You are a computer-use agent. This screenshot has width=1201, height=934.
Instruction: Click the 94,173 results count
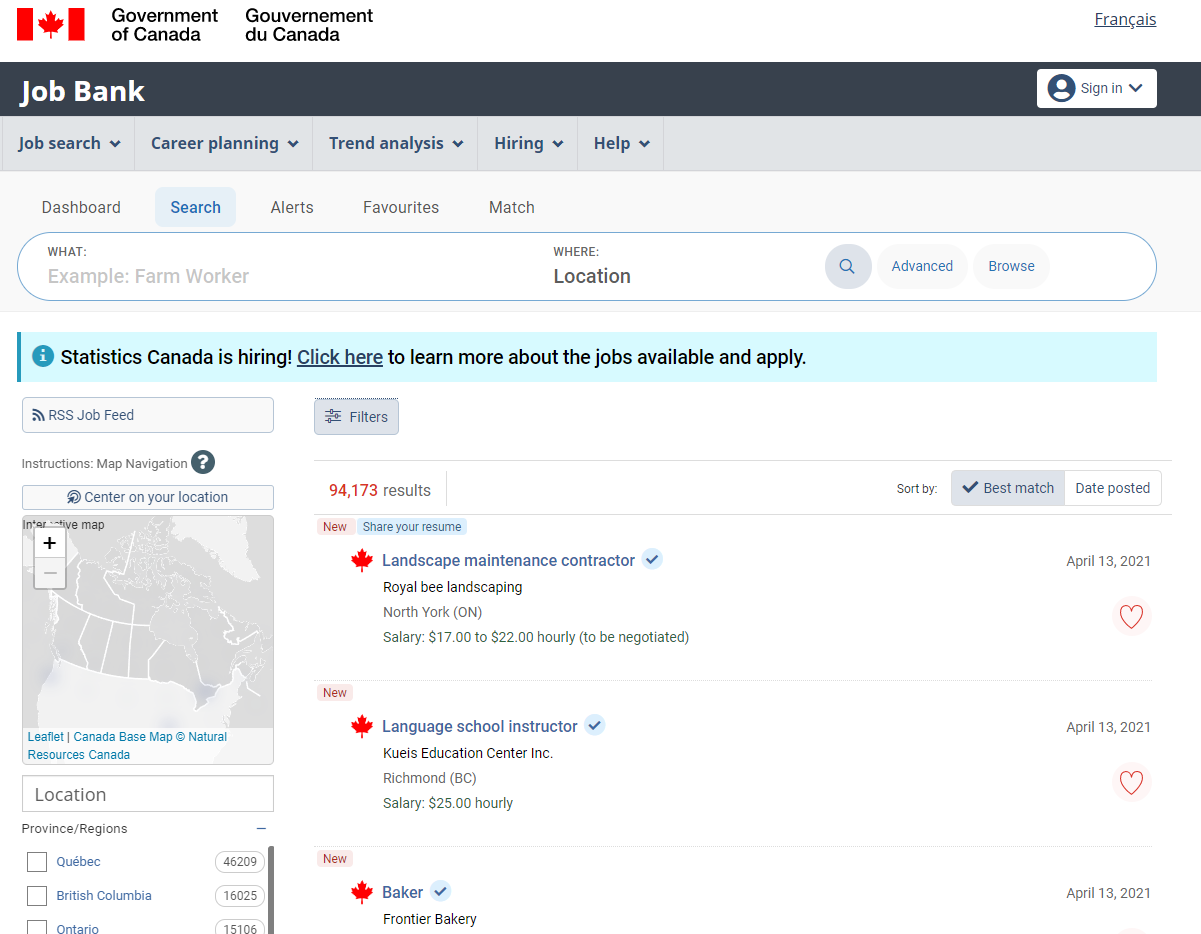coord(380,490)
